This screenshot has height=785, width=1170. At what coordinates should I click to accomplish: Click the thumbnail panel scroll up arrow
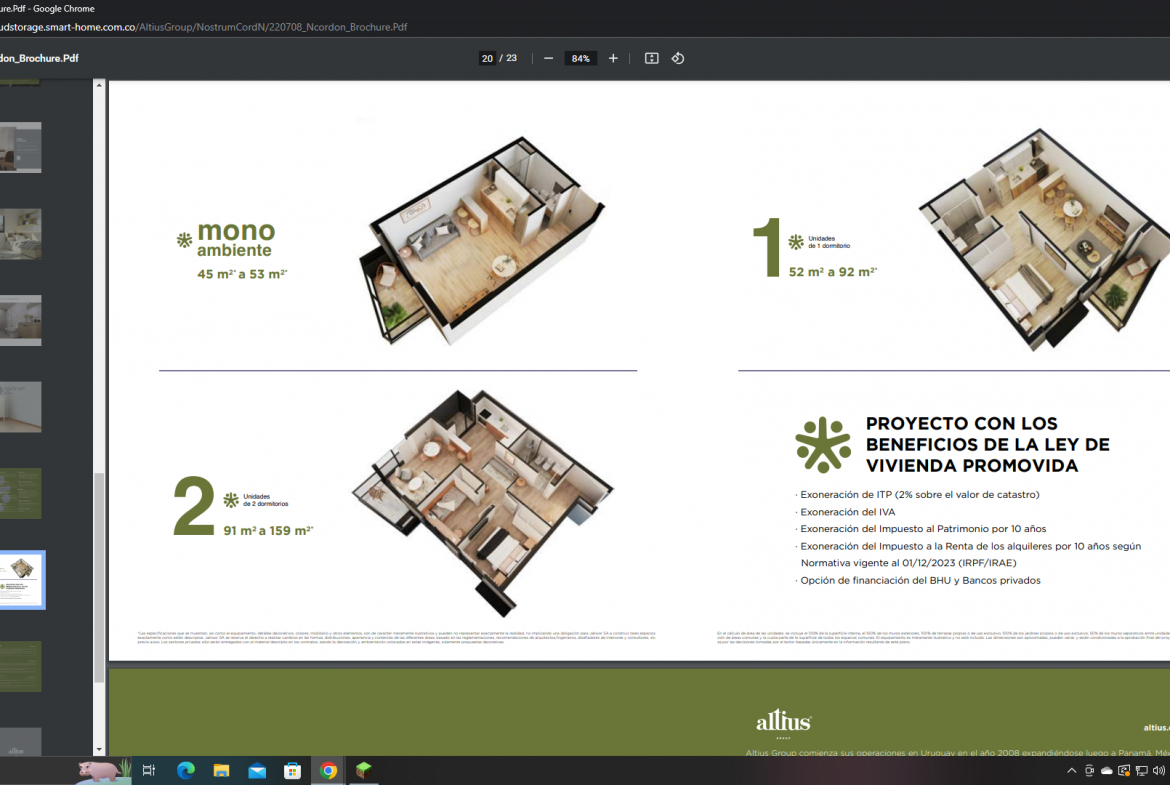[x=99, y=86]
